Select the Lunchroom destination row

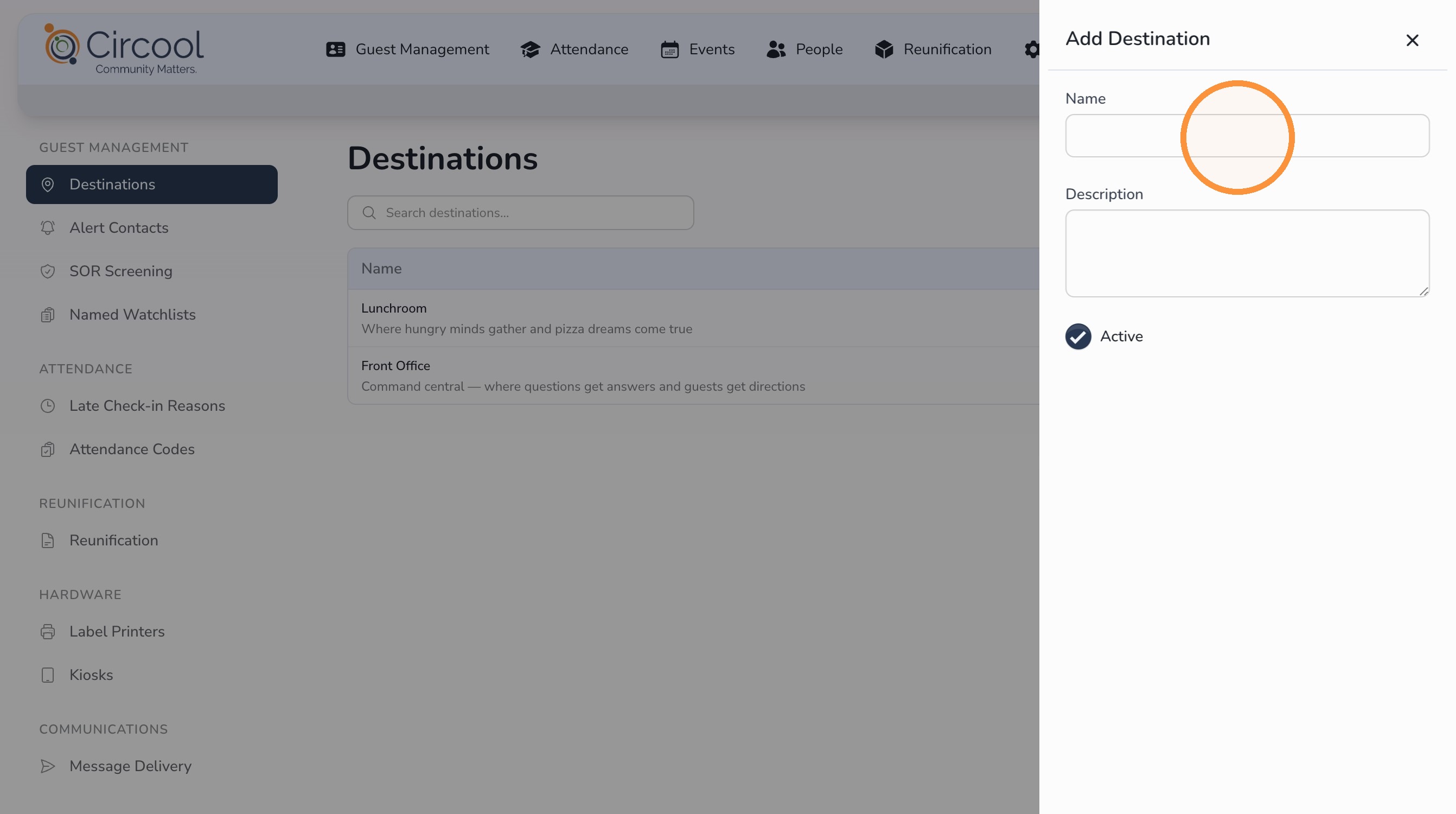point(693,318)
